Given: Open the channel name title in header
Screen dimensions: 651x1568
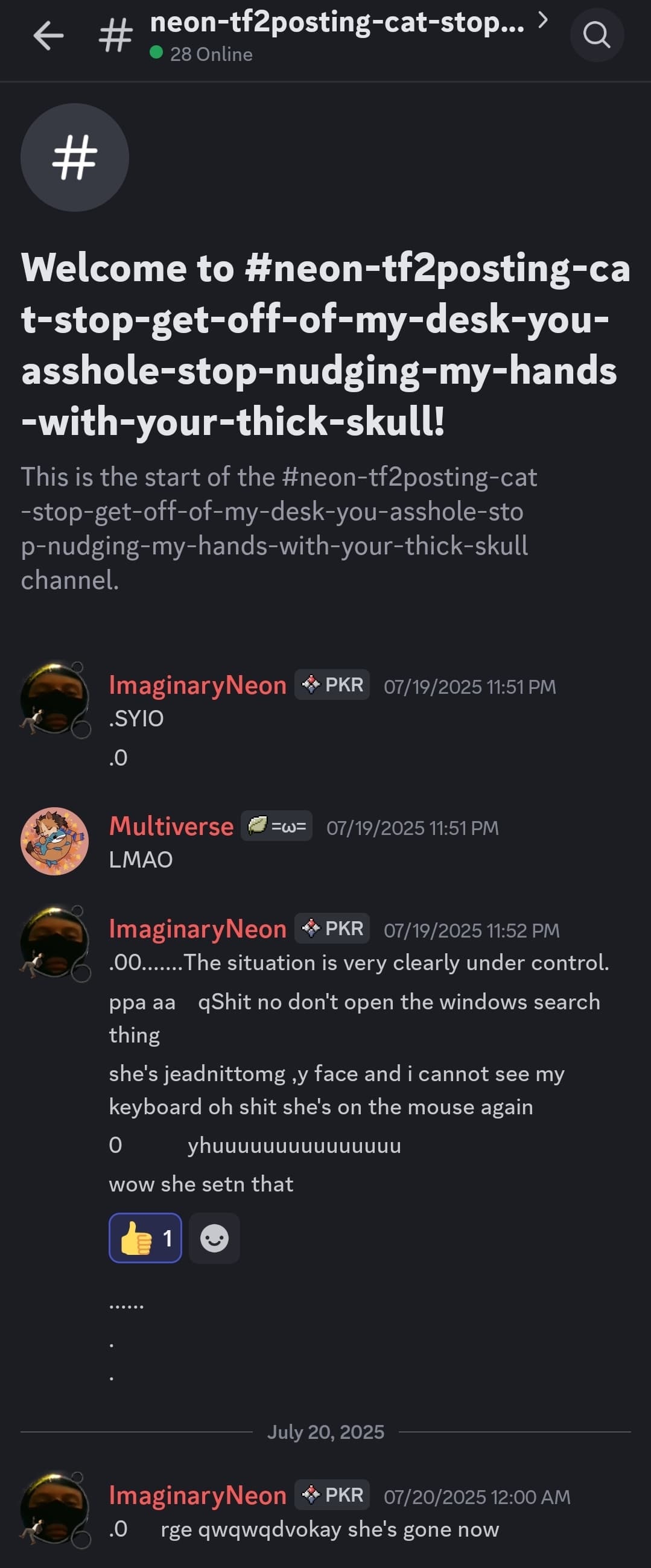Looking at the screenshot, I should pyautogui.click(x=336, y=22).
